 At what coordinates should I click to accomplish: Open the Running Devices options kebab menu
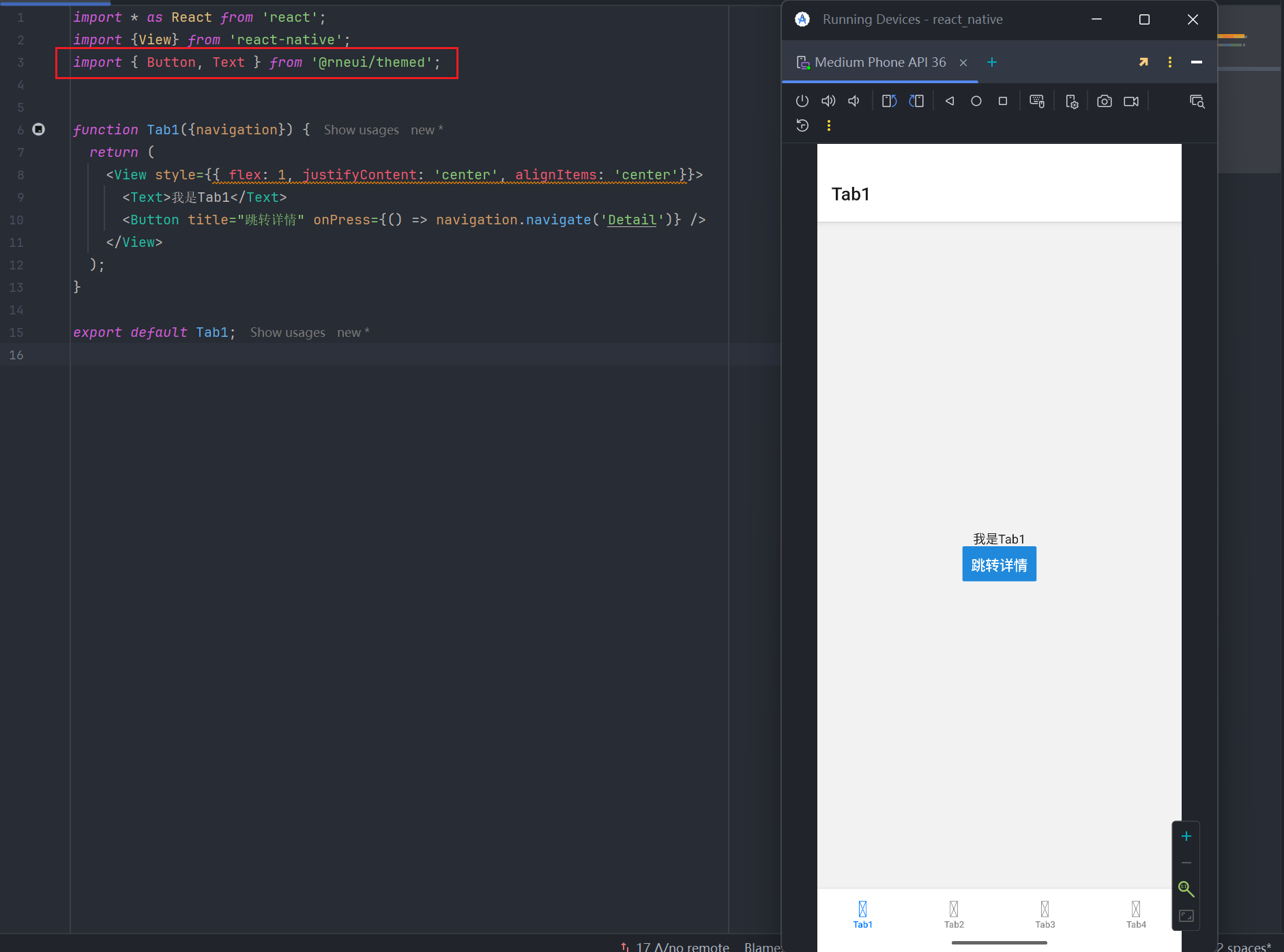[x=1170, y=62]
